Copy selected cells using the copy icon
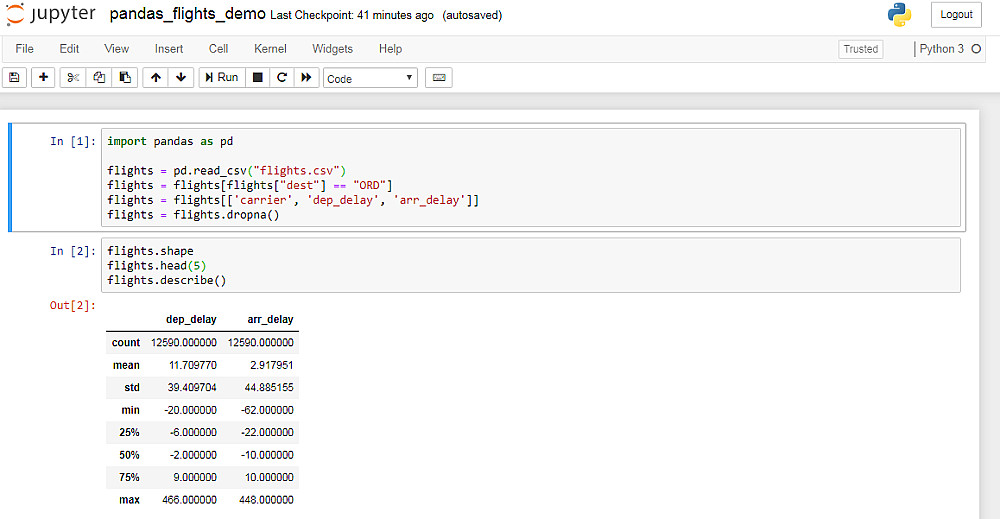This screenshot has height=519, width=1000. pos(99,78)
